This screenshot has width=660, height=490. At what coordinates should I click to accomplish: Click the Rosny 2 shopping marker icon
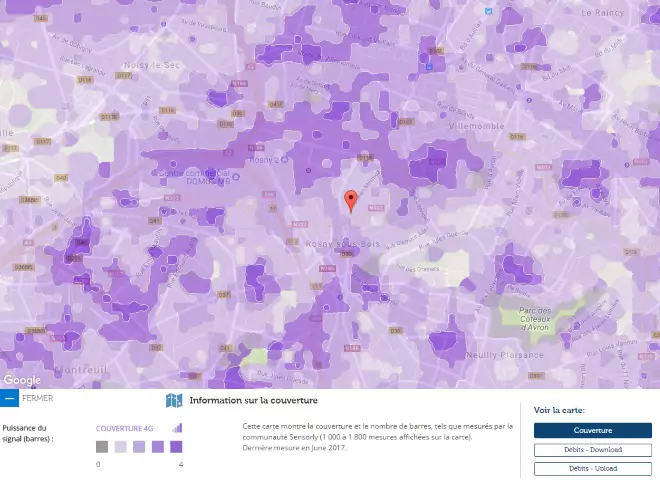(x=285, y=160)
